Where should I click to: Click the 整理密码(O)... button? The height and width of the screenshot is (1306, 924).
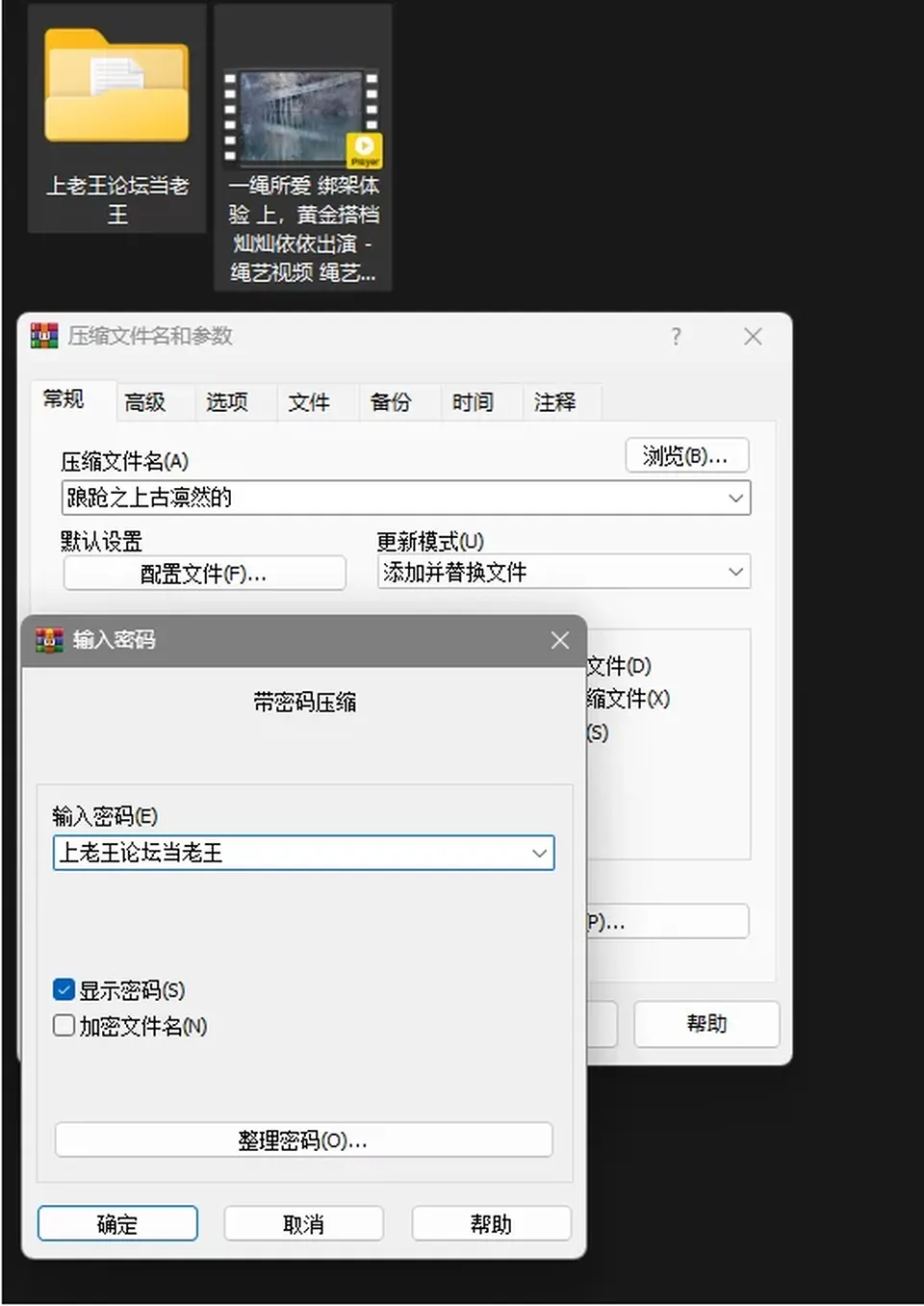tap(303, 1140)
